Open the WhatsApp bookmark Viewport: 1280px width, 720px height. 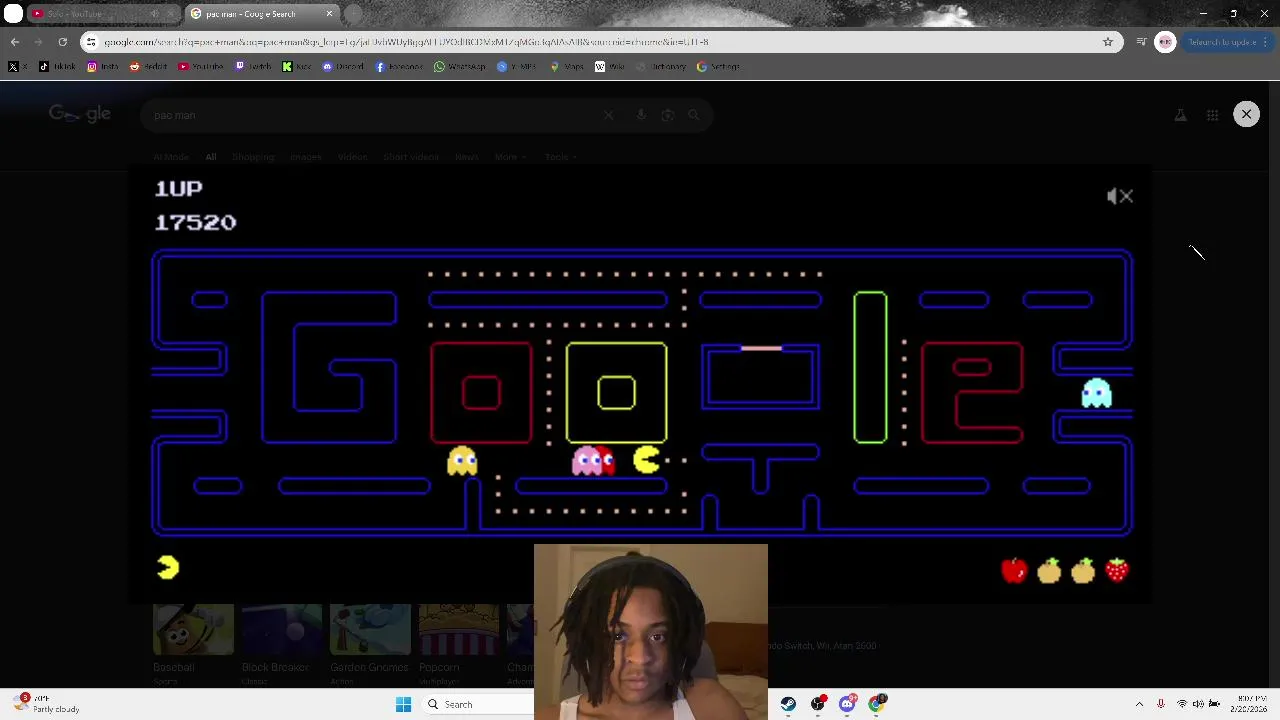tap(459, 67)
